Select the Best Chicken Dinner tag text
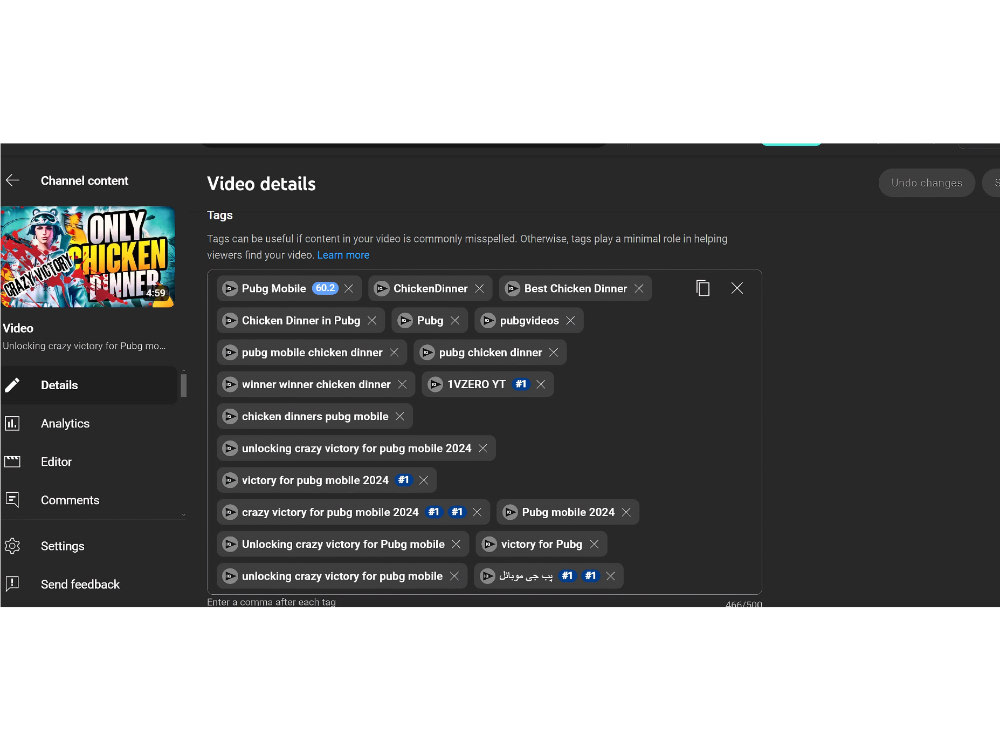The height and width of the screenshot is (750, 1000). (575, 288)
